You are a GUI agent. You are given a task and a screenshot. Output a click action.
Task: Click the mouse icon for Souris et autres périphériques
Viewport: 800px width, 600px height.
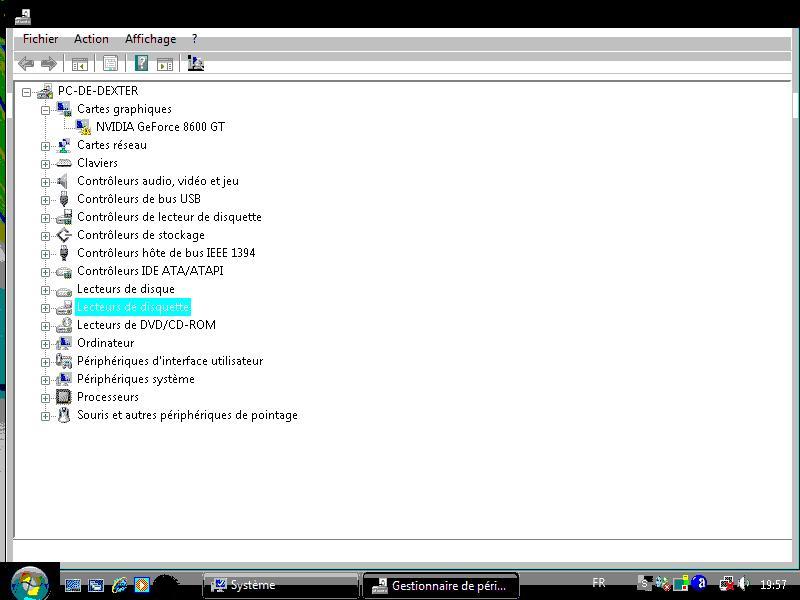click(x=64, y=415)
